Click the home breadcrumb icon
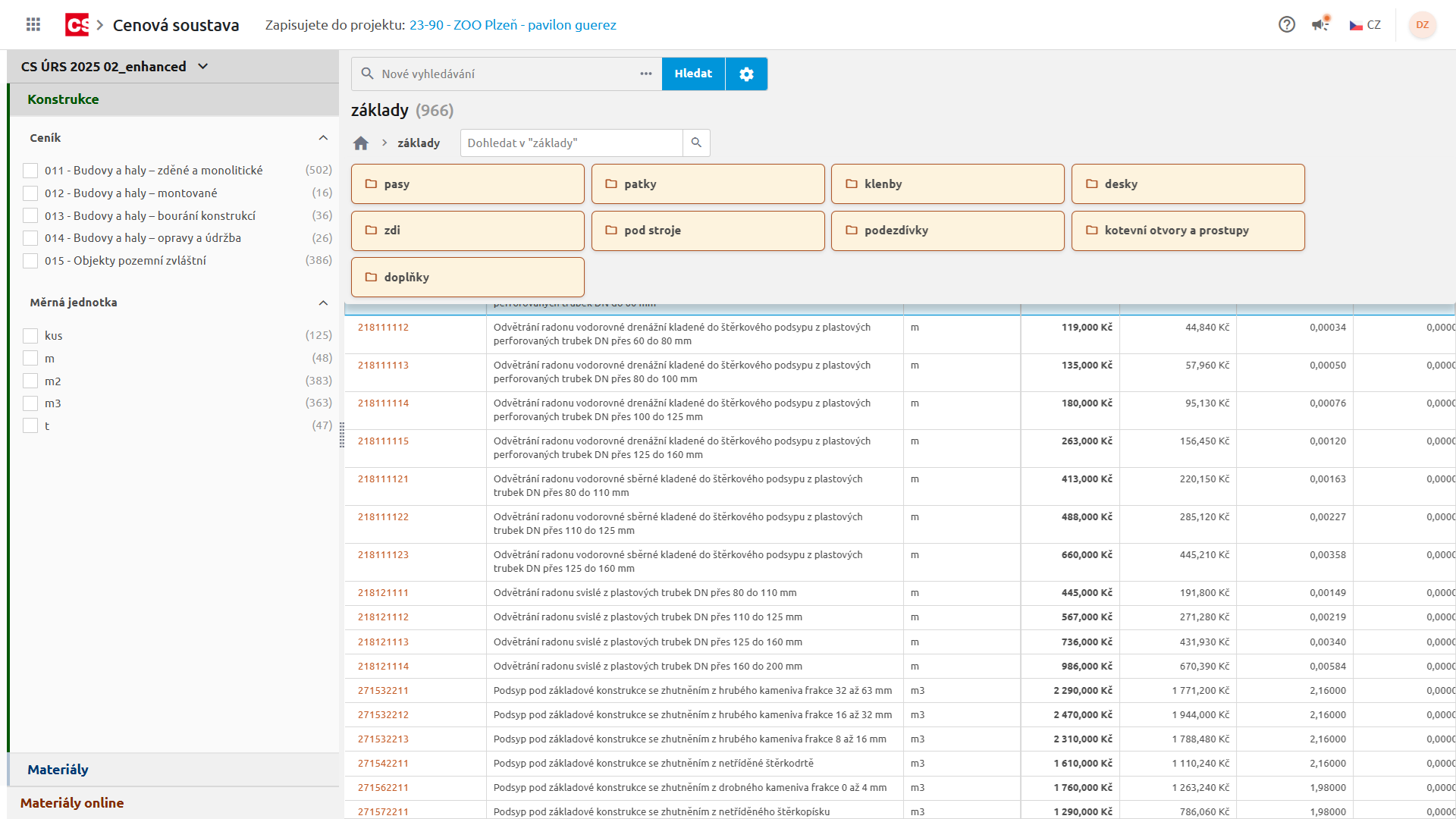Screen dimensions: 1456x819 pyautogui.click(x=361, y=143)
